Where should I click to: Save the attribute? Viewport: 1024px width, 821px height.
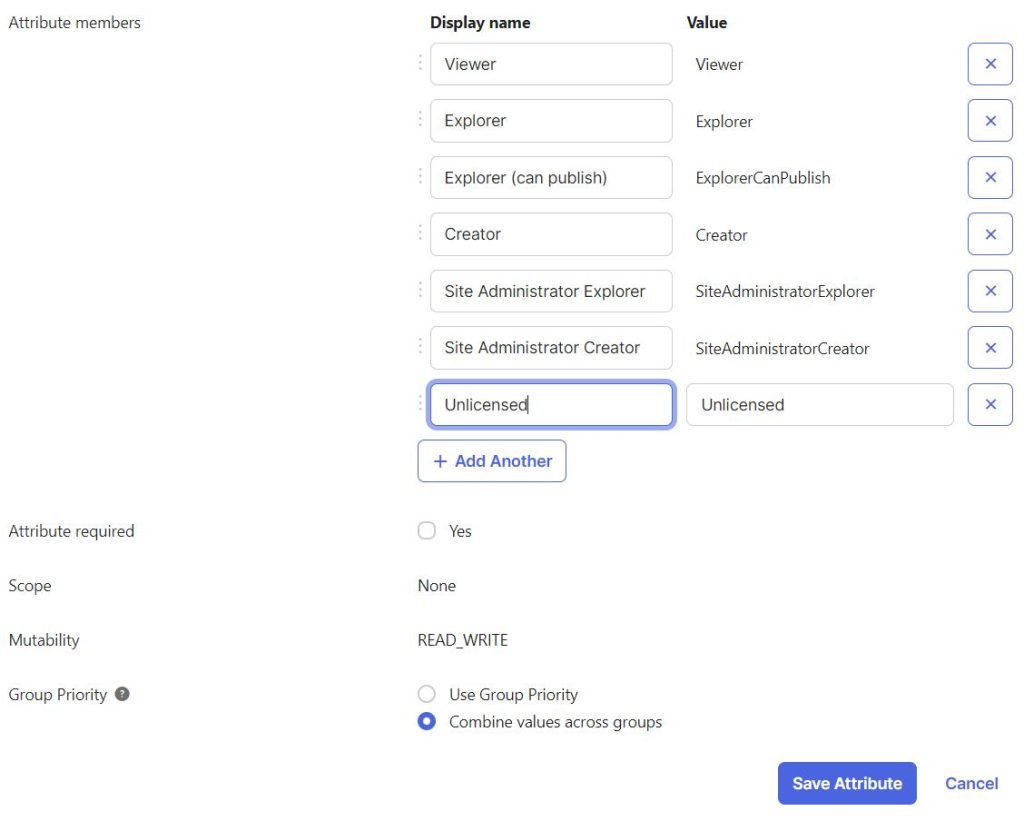[846, 783]
